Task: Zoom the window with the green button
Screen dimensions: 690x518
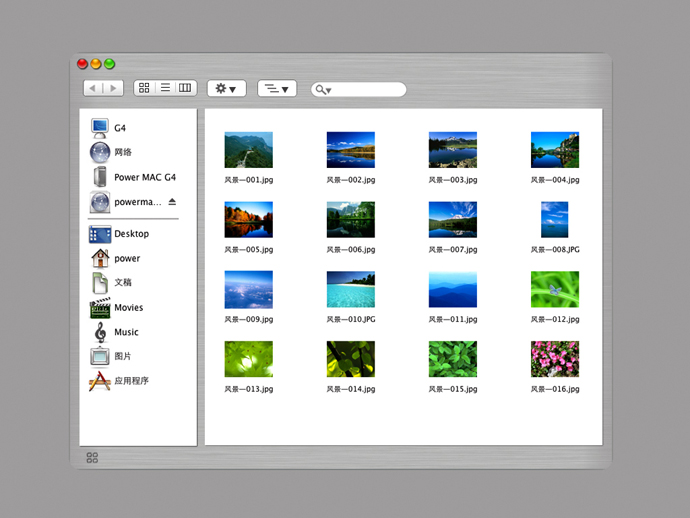Action: (110, 64)
